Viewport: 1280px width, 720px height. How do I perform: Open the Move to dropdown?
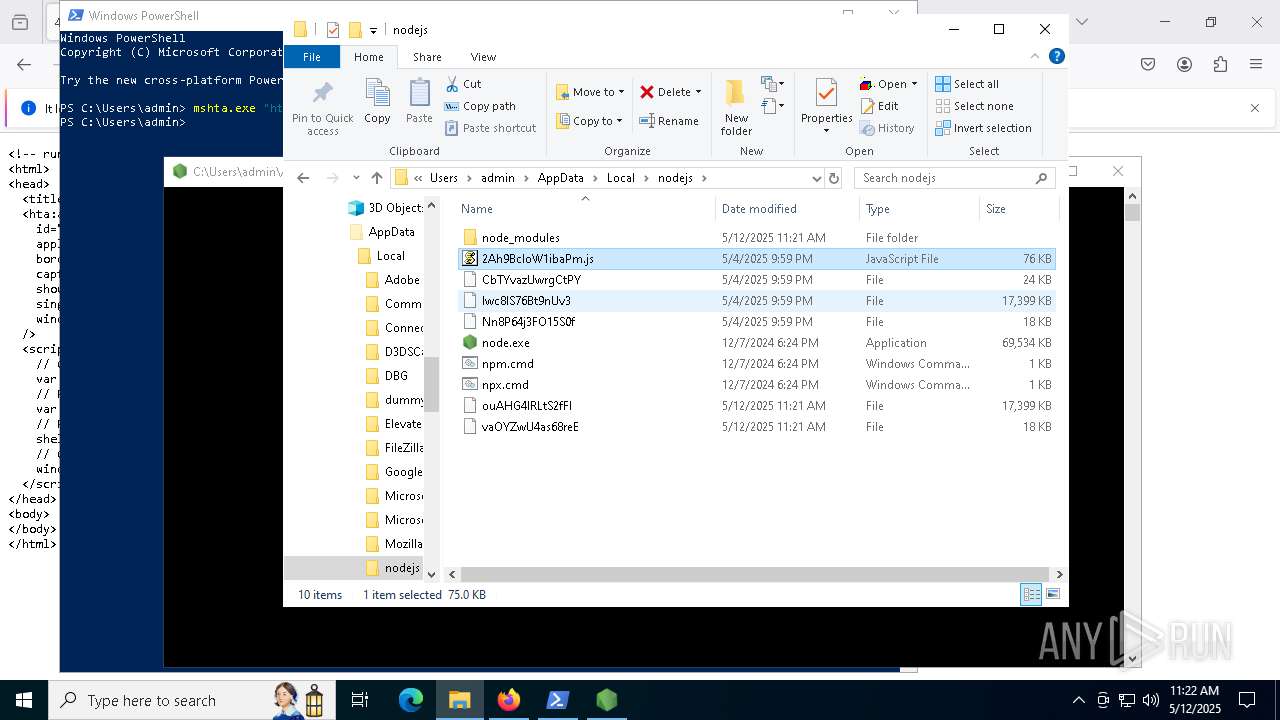[x=590, y=92]
